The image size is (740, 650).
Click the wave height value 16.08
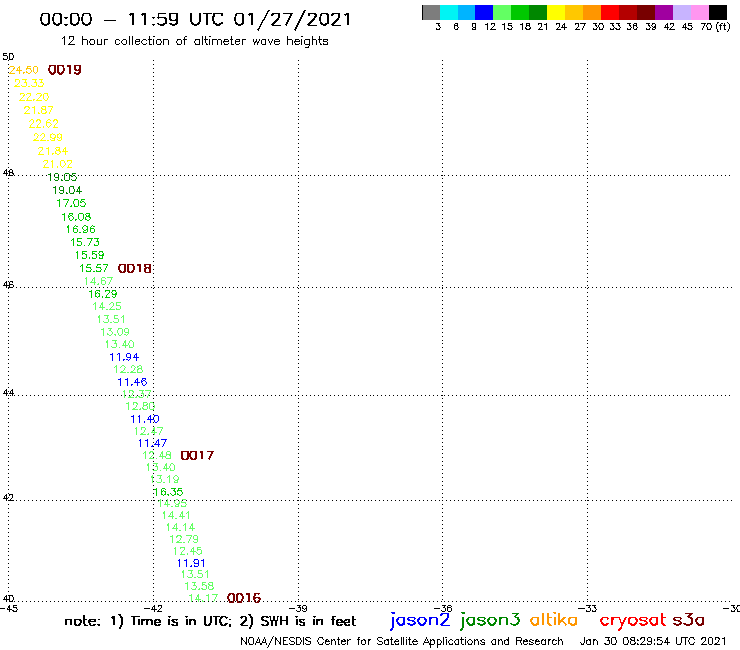click(x=76, y=217)
